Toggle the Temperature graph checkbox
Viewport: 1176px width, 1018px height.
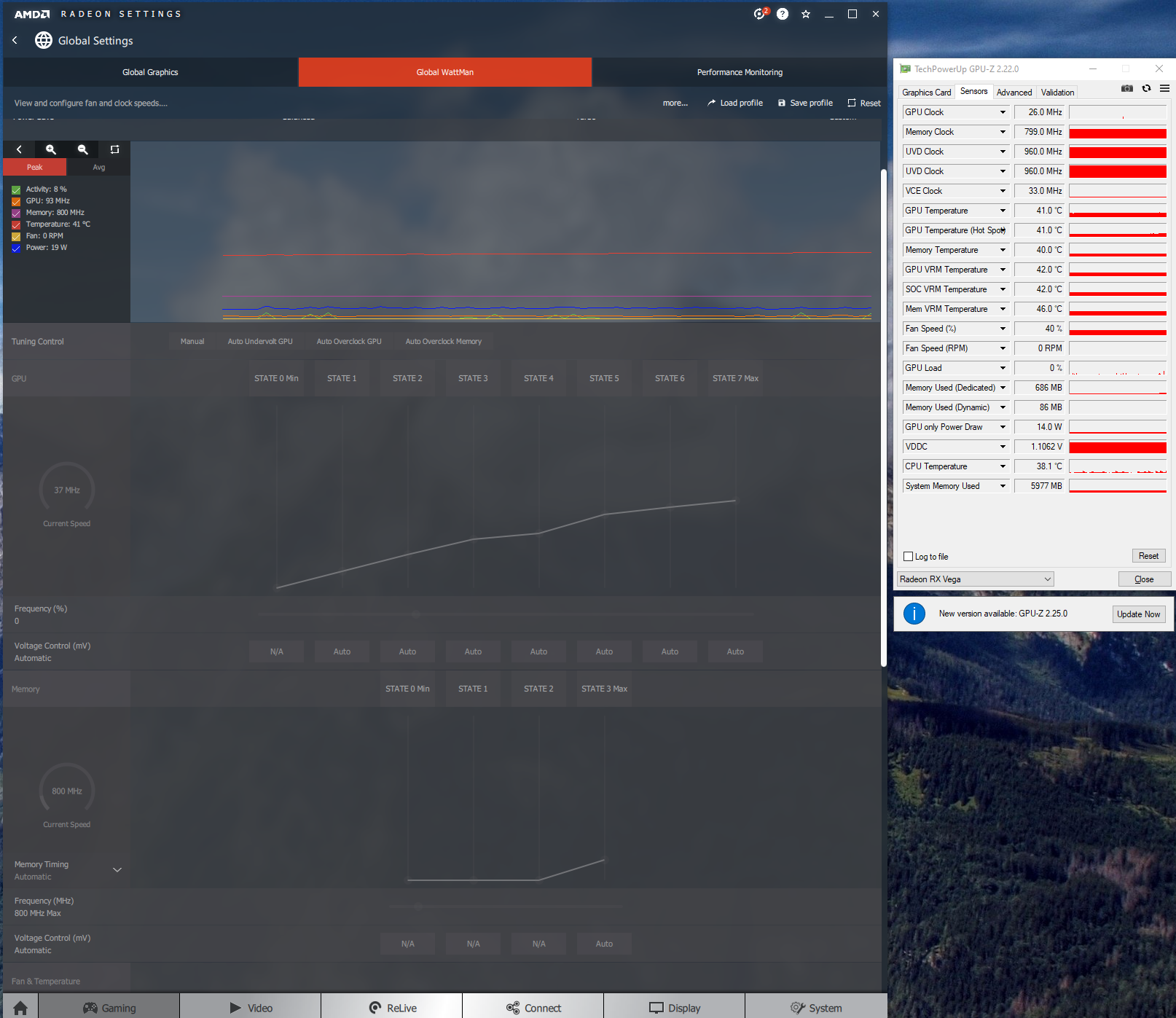[x=16, y=224]
